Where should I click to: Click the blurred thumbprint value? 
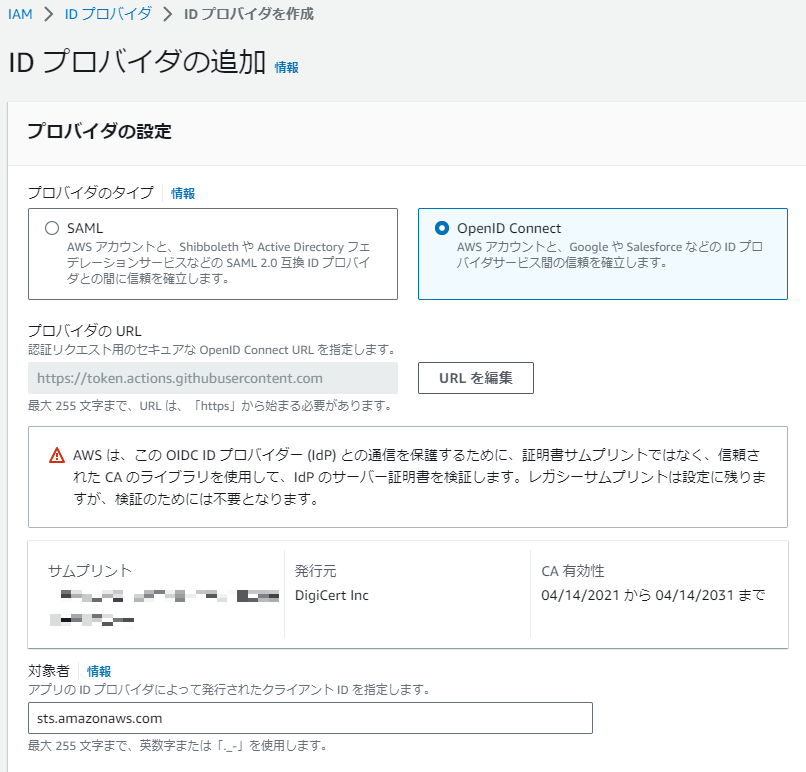[164, 608]
